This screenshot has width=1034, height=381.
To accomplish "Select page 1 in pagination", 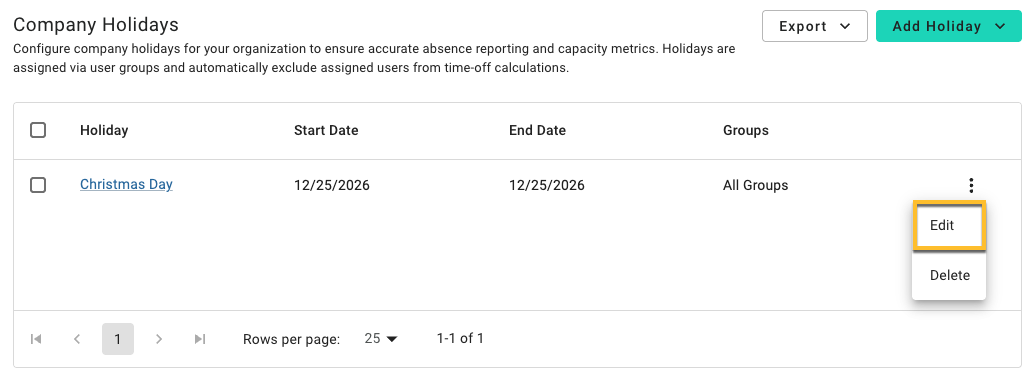I will 118,339.
